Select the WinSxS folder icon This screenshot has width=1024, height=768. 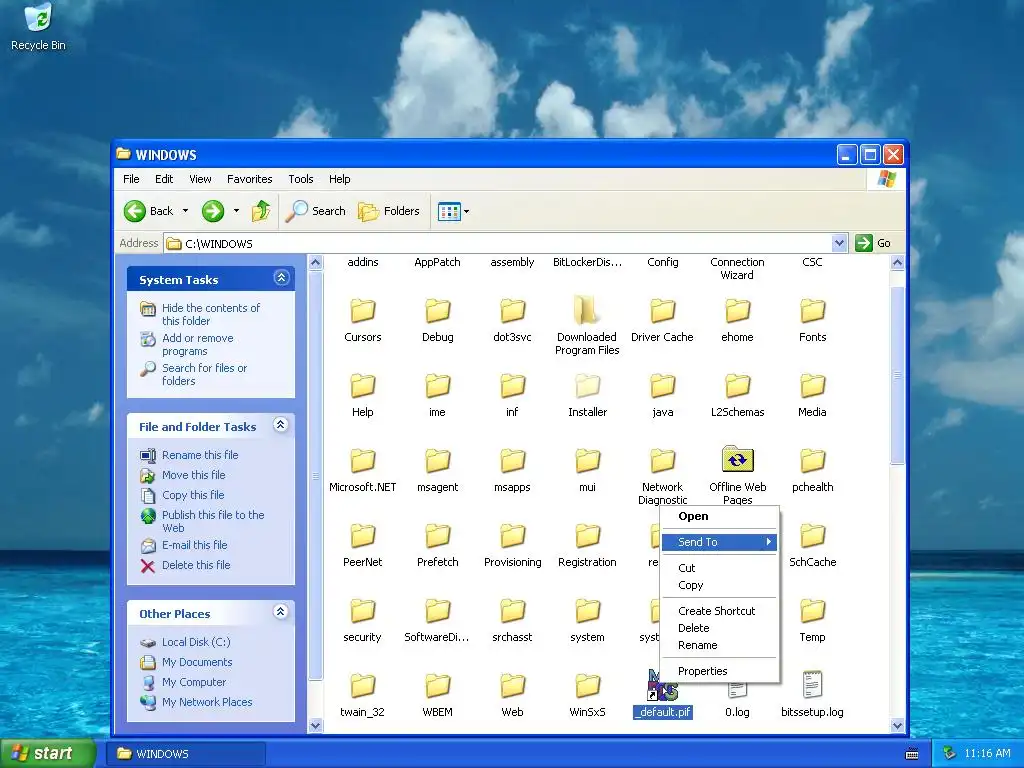click(587, 686)
